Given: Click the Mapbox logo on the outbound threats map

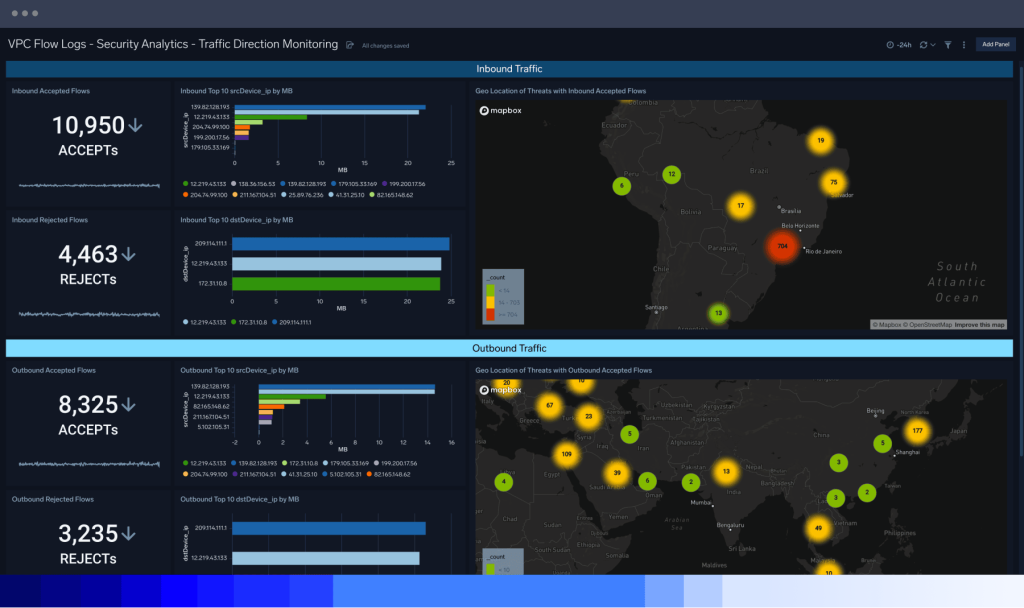Looking at the screenshot, I should (x=501, y=390).
